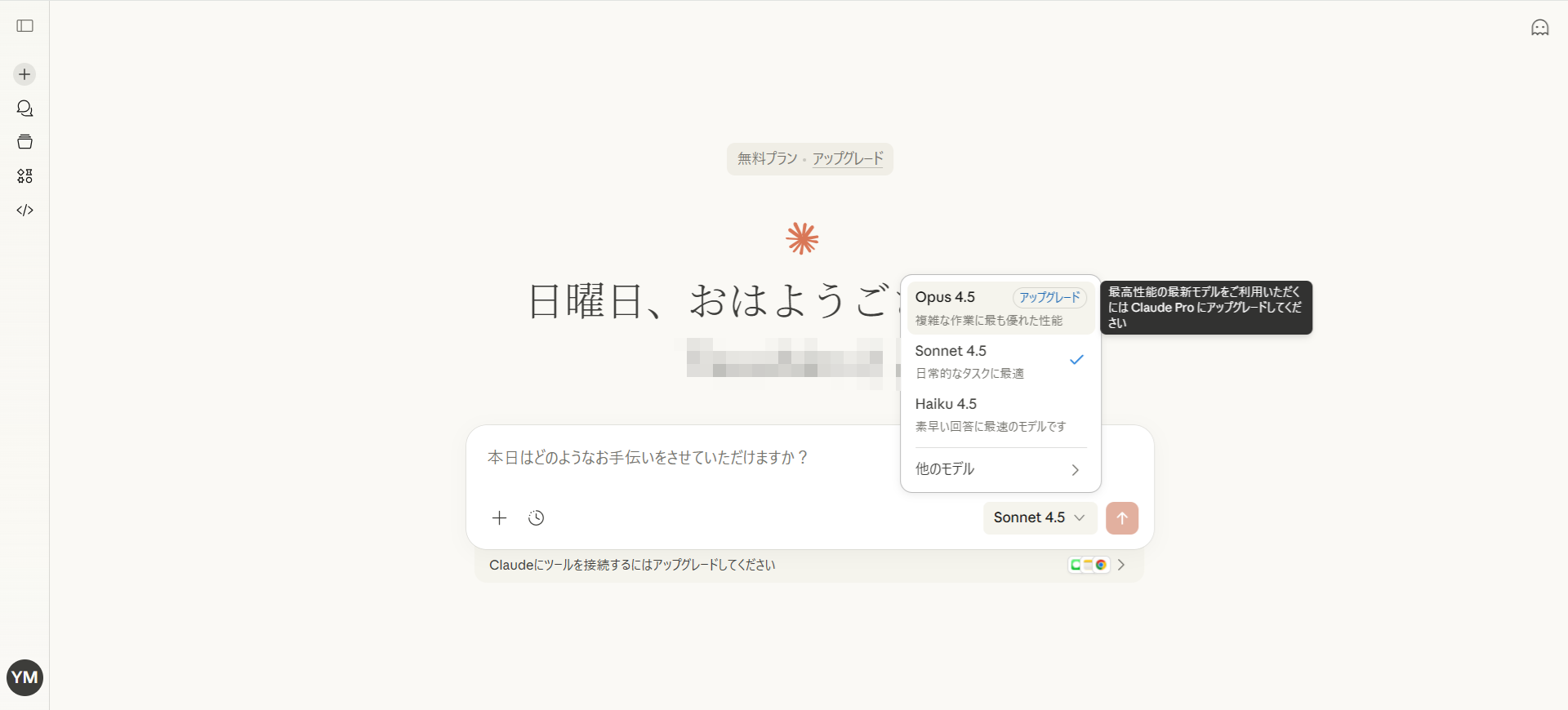Open the chats history icon

[x=24, y=109]
